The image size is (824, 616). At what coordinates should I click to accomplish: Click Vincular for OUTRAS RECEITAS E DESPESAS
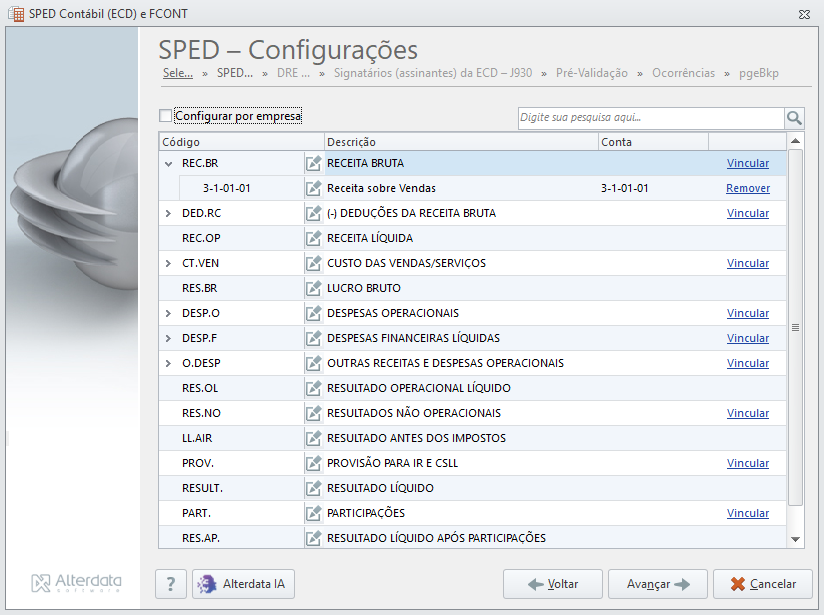(x=748, y=363)
